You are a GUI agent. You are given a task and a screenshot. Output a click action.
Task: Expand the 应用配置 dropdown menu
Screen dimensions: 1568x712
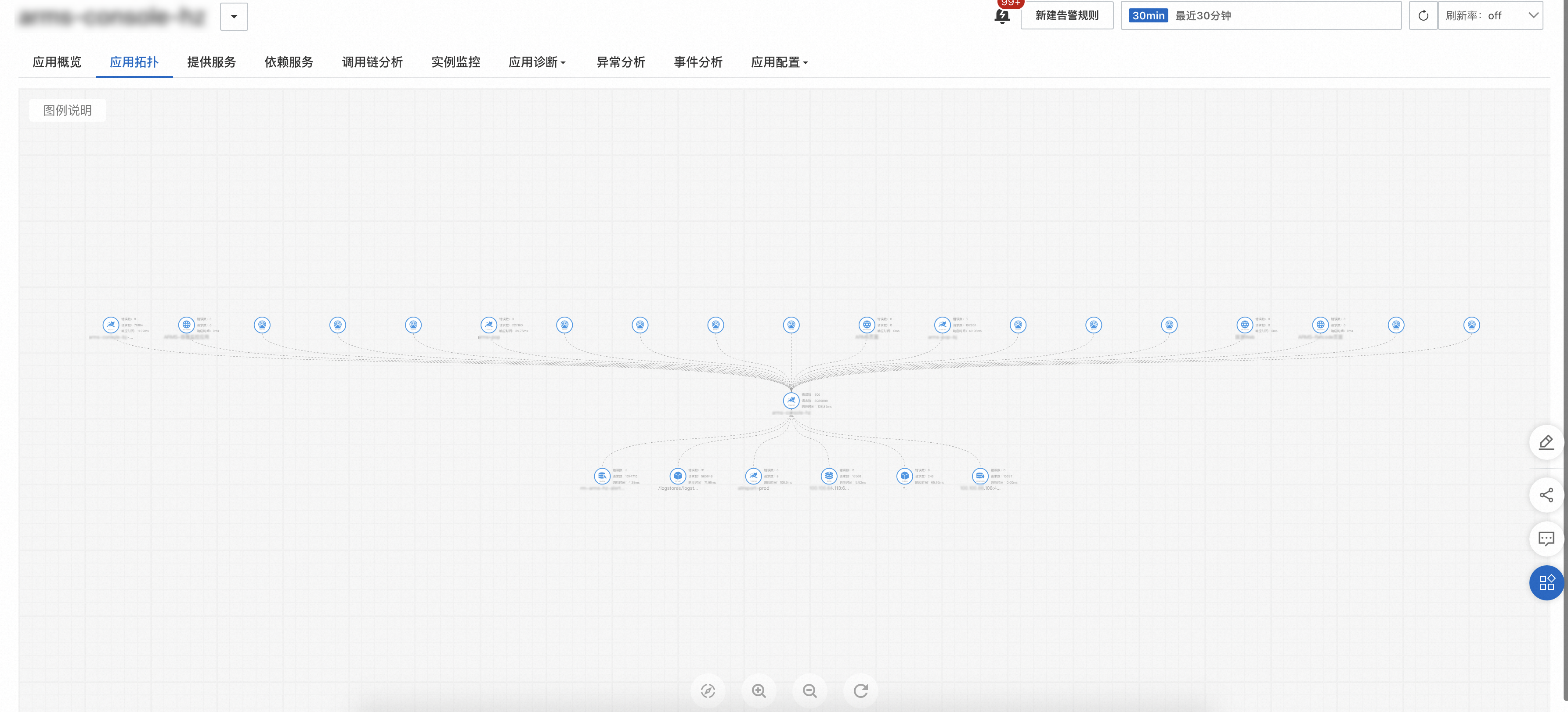coord(779,62)
